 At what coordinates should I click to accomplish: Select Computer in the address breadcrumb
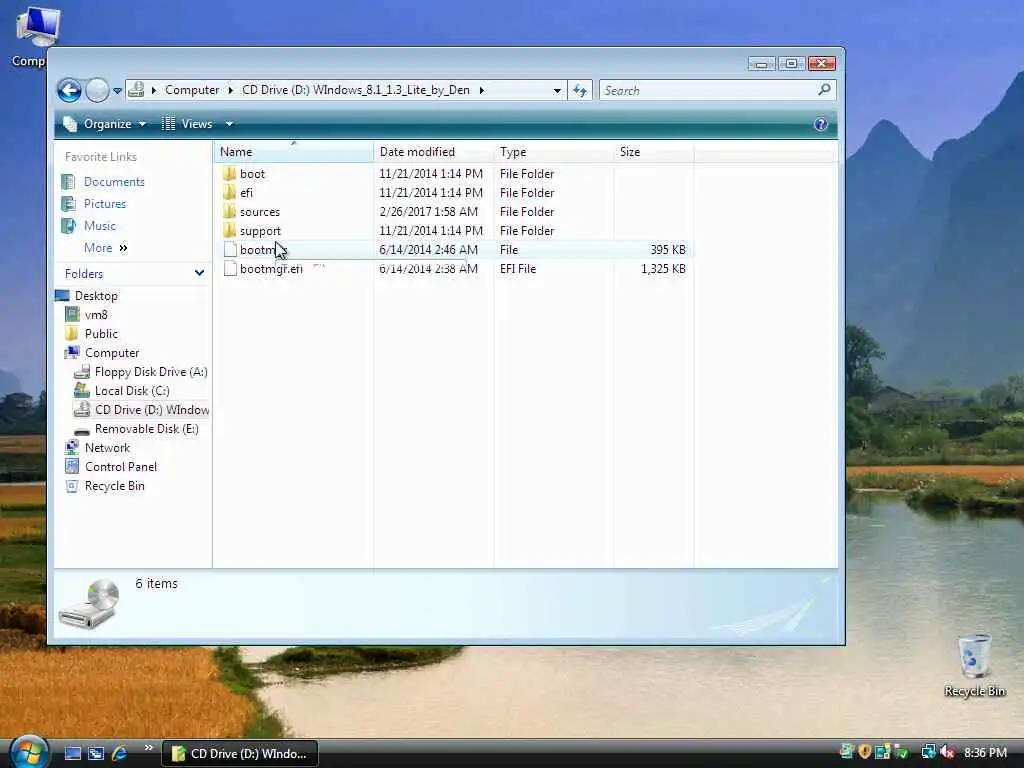click(192, 90)
